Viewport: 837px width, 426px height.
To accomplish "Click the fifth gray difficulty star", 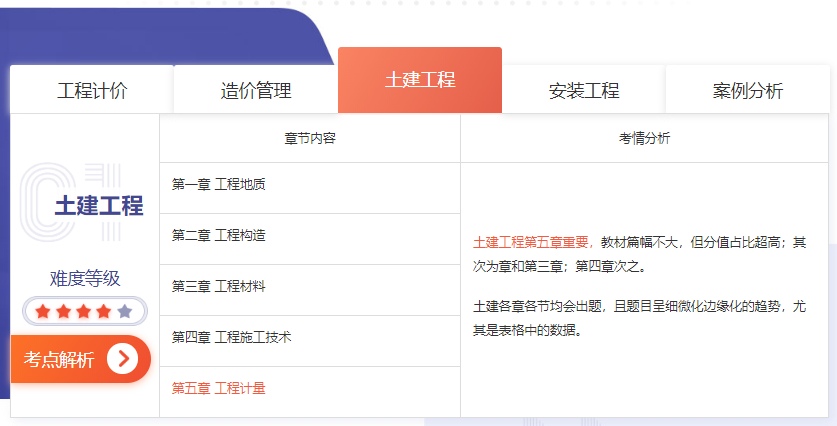I will 124,311.
